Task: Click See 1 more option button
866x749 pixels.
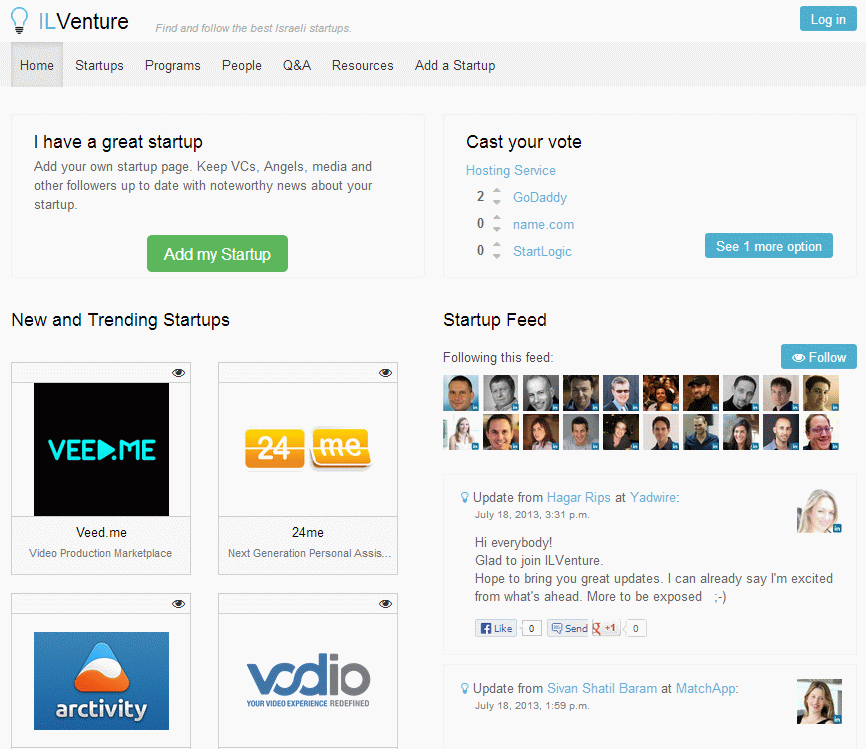Action: (769, 246)
